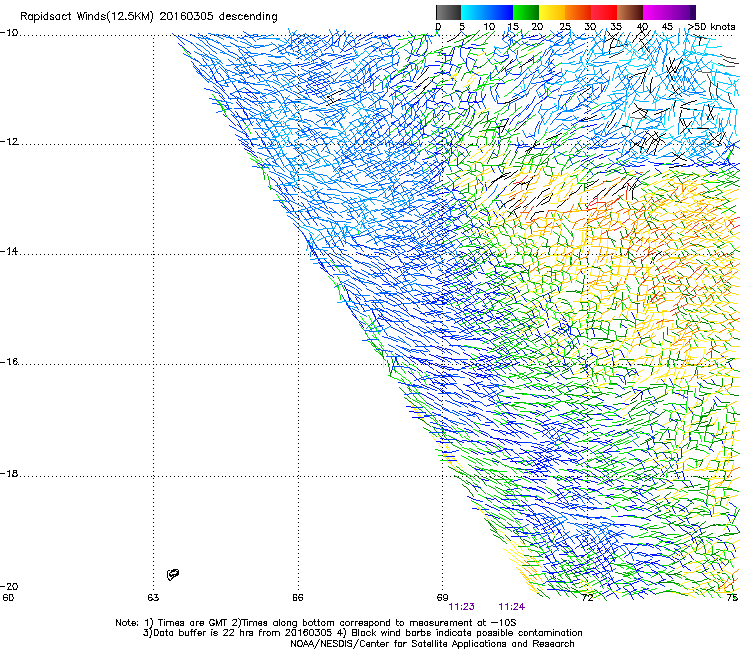
Task: Click the orange 25-30 knots legend swatch
Action: 578,12
